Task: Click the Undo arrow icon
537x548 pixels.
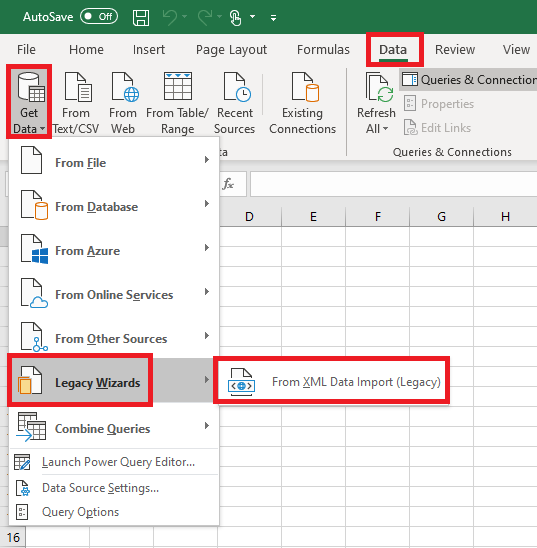Action: (170, 17)
